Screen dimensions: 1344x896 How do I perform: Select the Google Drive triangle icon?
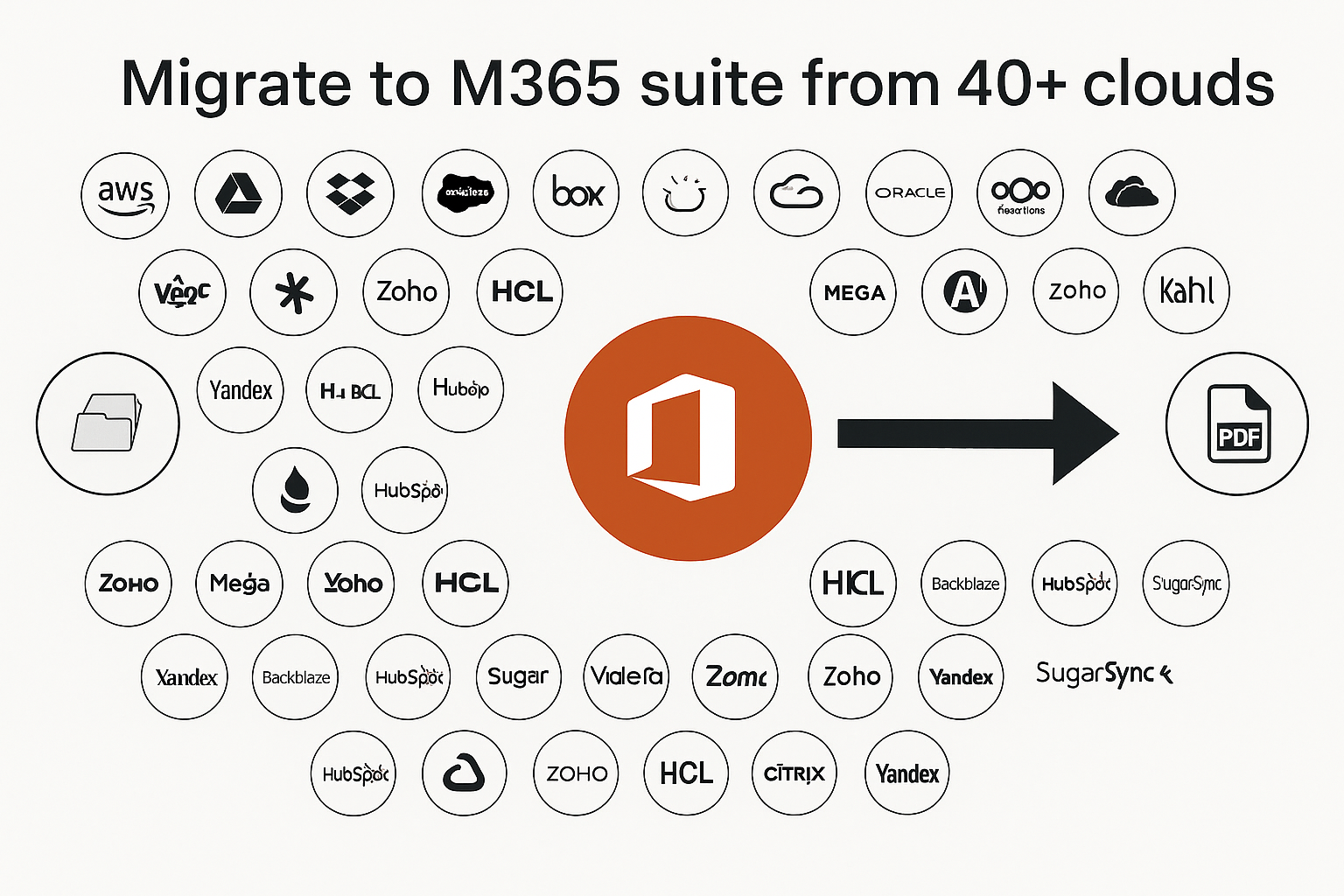pos(239,193)
